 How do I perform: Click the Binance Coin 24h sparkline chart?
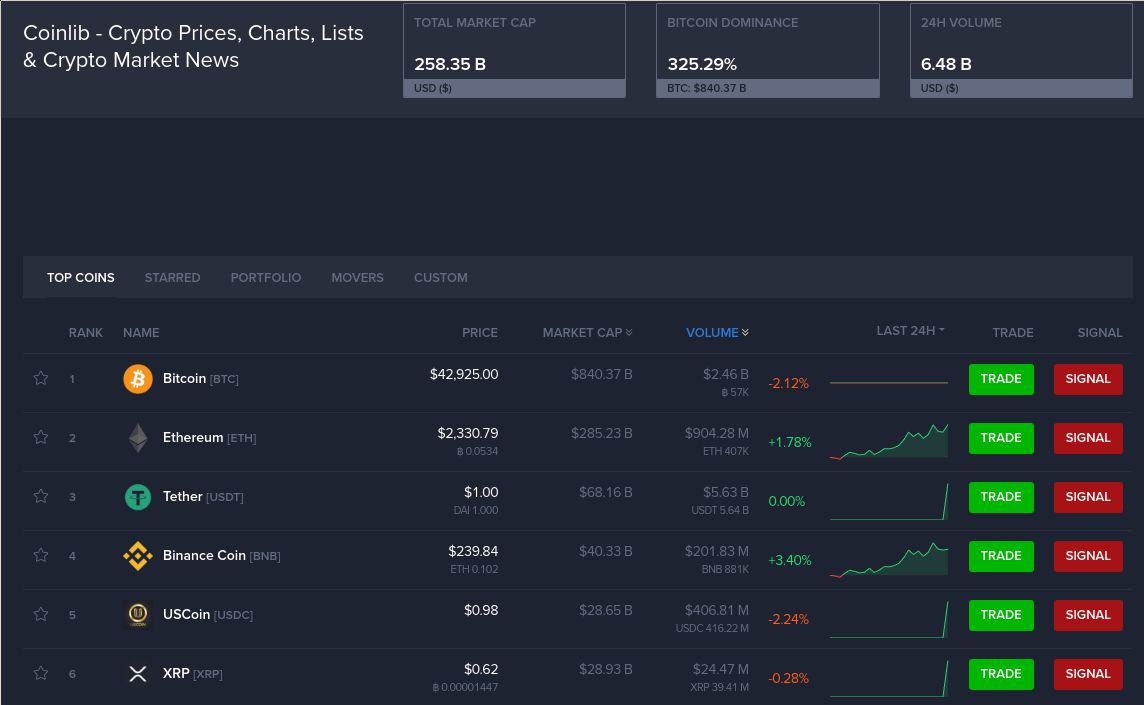point(889,560)
